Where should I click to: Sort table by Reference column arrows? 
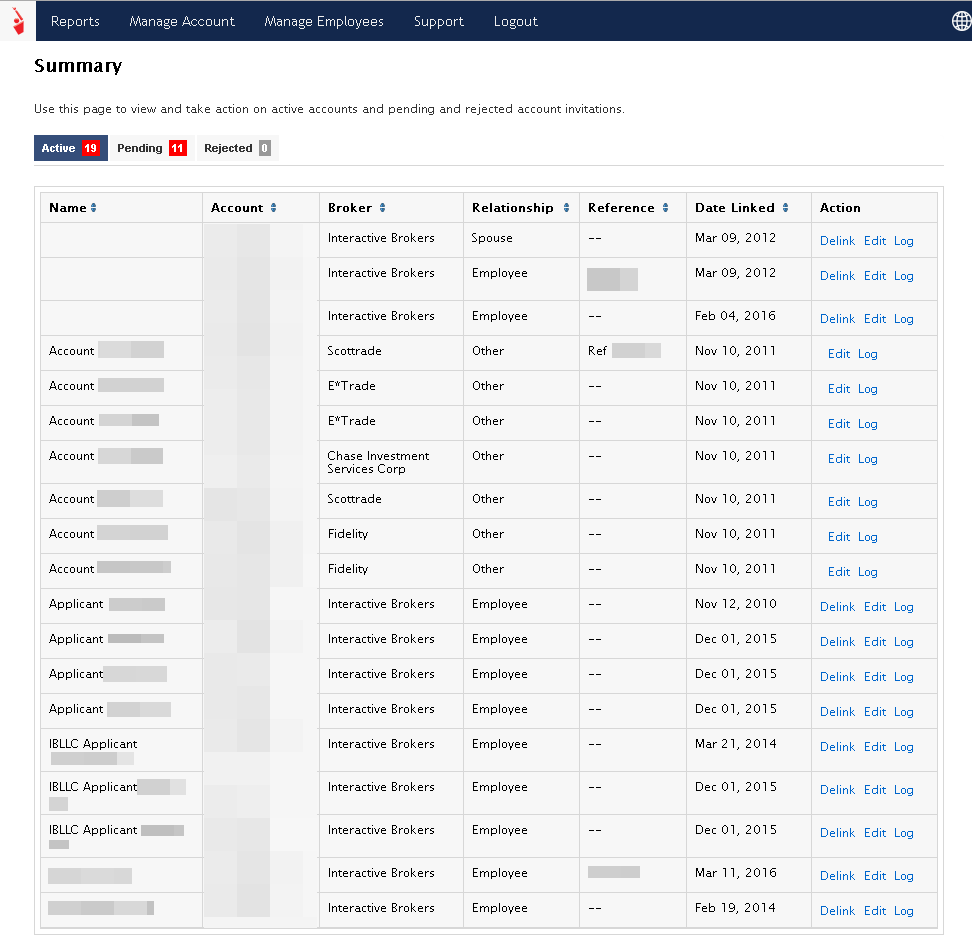pyautogui.click(x=665, y=208)
